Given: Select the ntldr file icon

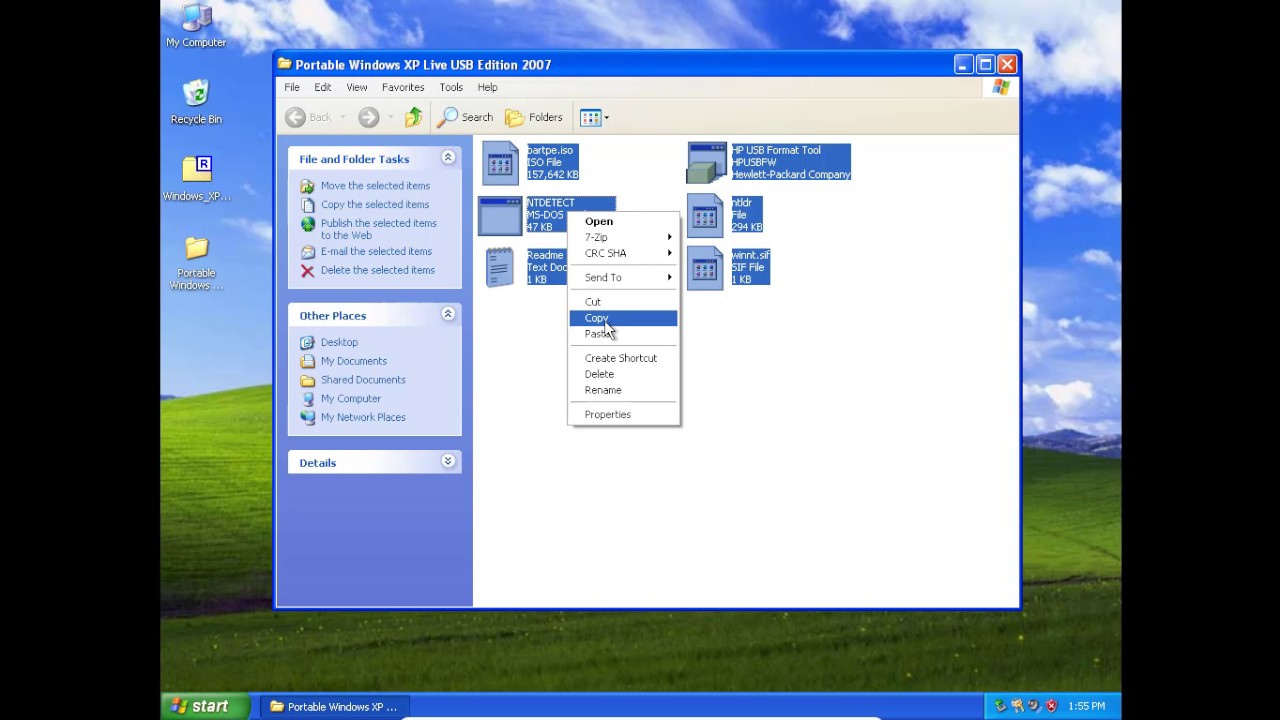Looking at the screenshot, I should (705, 215).
